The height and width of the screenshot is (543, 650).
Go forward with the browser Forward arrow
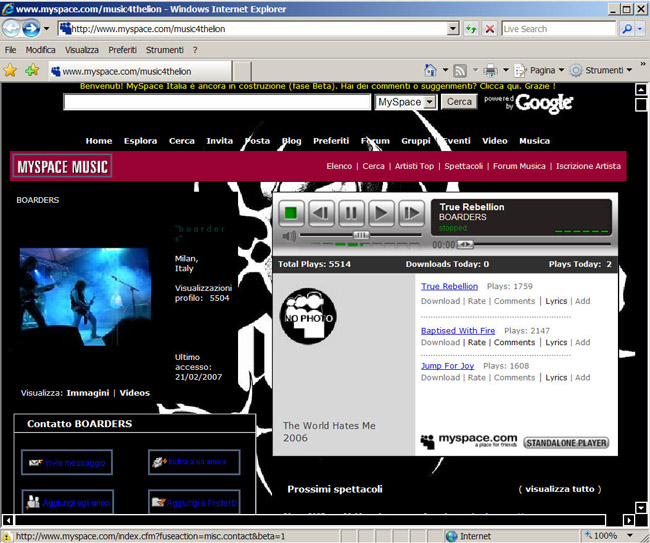coord(31,29)
